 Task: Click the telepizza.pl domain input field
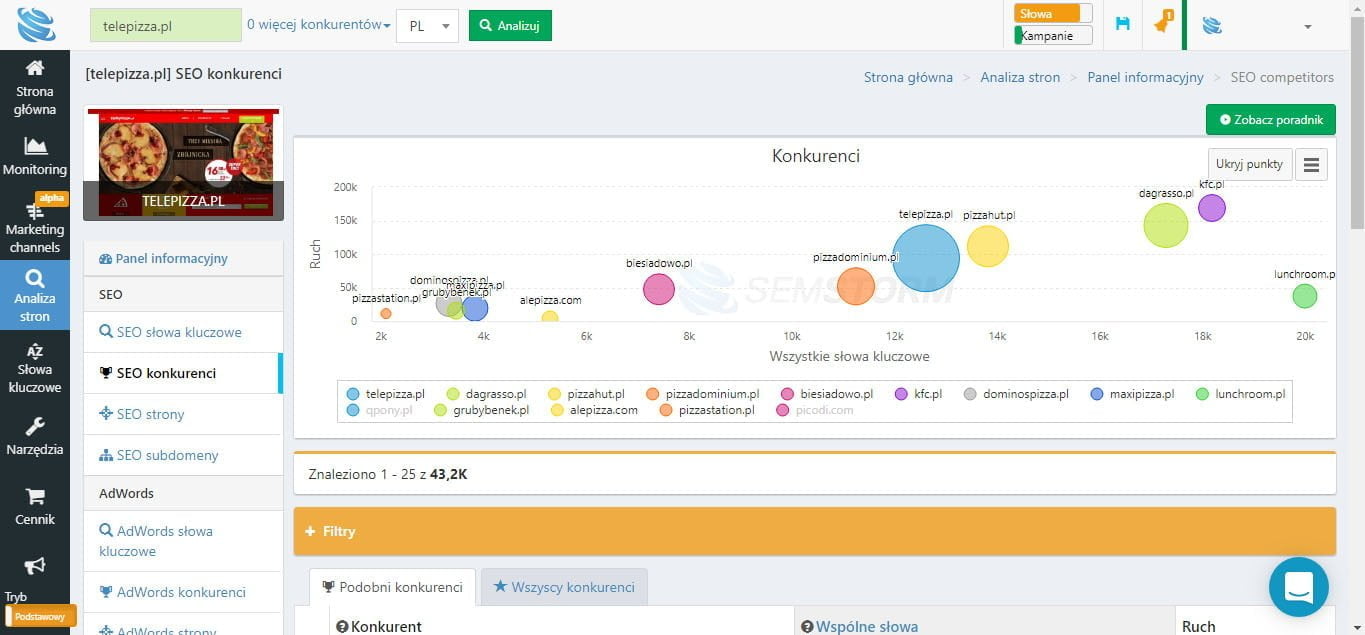coord(166,26)
